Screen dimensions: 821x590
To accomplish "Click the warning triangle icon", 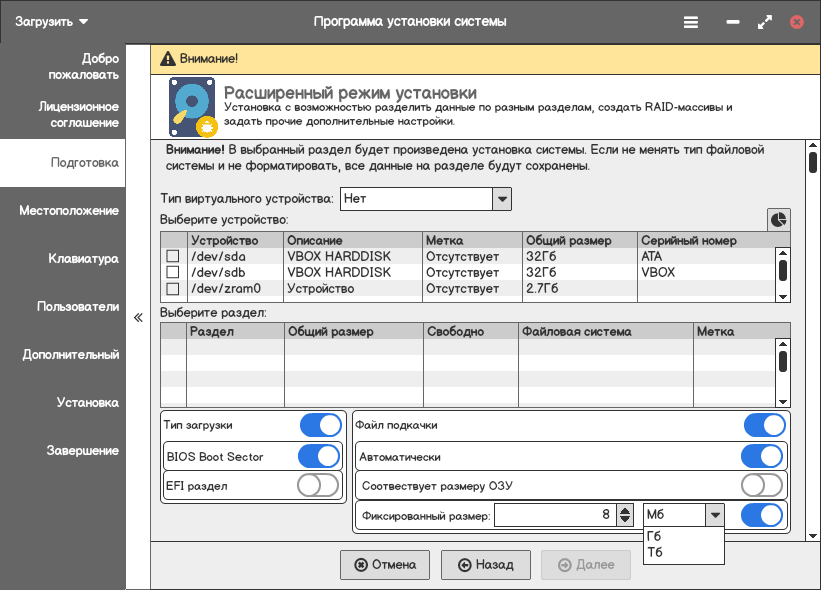I will tap(167, 59).
